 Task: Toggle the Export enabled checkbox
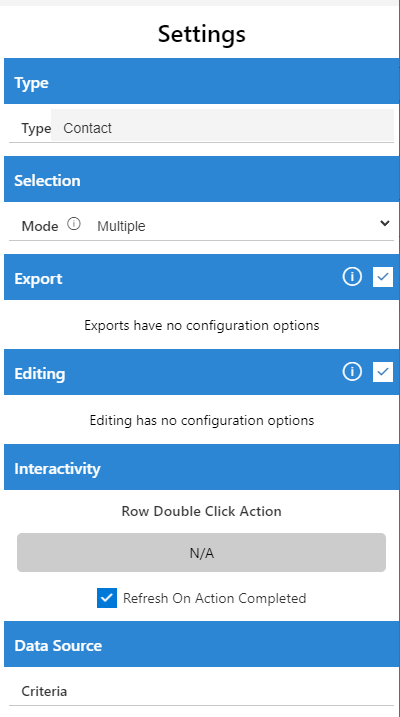click(x=383, y=277)
